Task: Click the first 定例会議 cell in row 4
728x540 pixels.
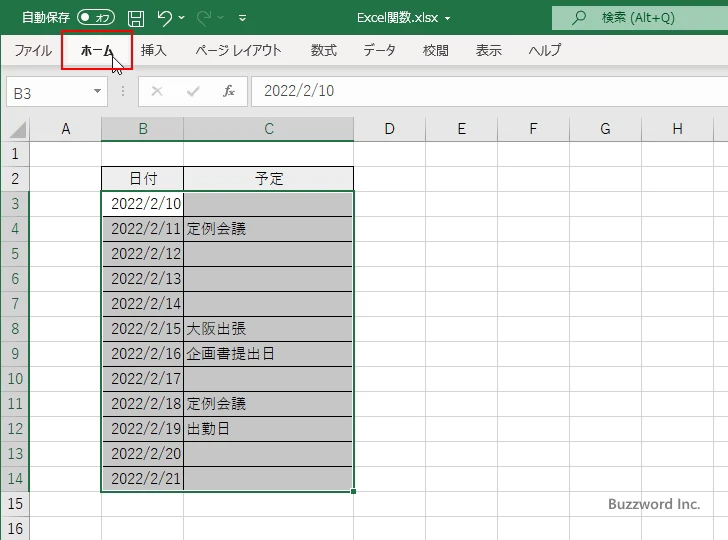Action: point(268,229)
